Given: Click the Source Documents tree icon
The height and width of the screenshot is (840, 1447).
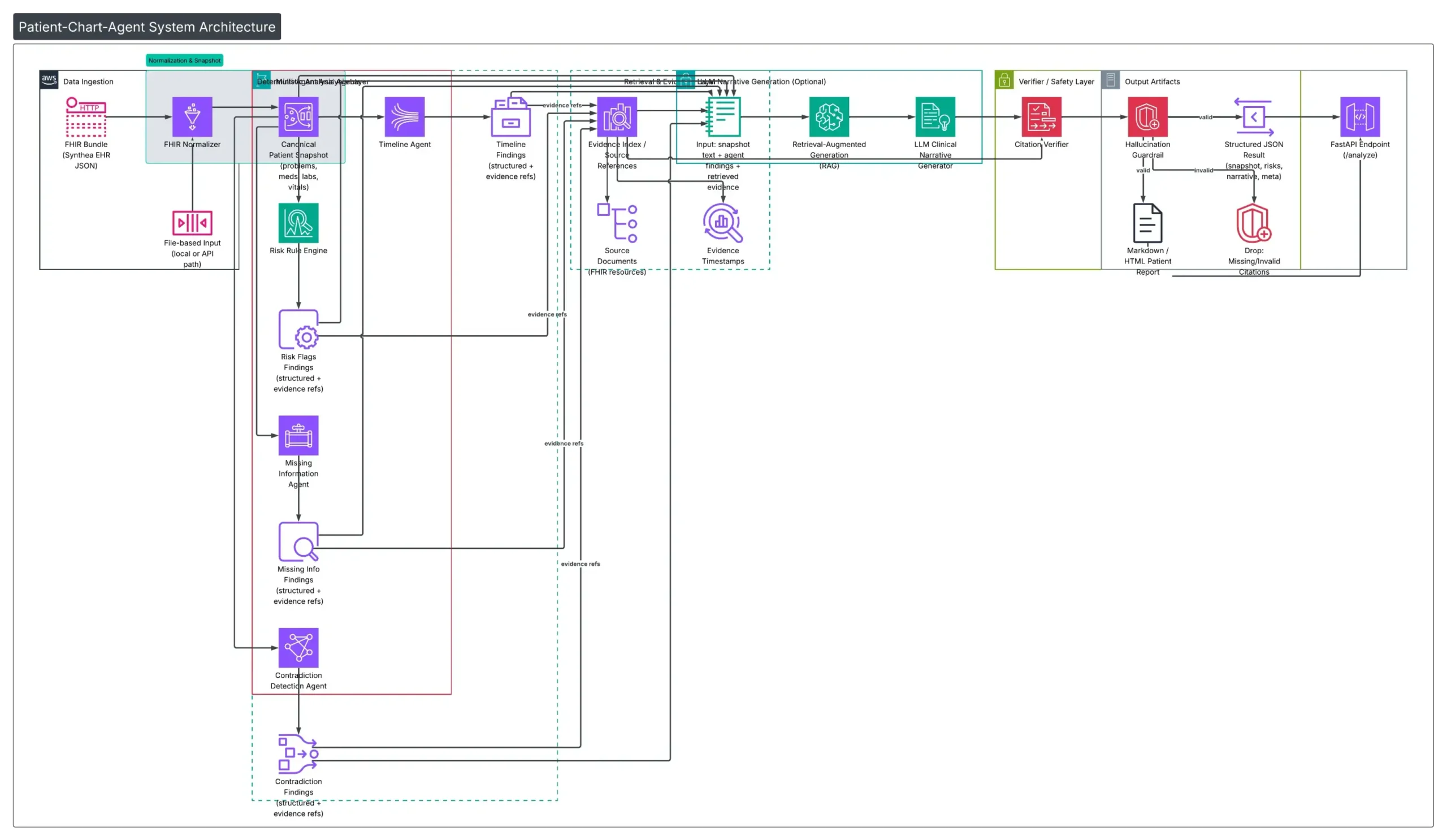Looking at the screenshot, I should click(x=617, y=223).
